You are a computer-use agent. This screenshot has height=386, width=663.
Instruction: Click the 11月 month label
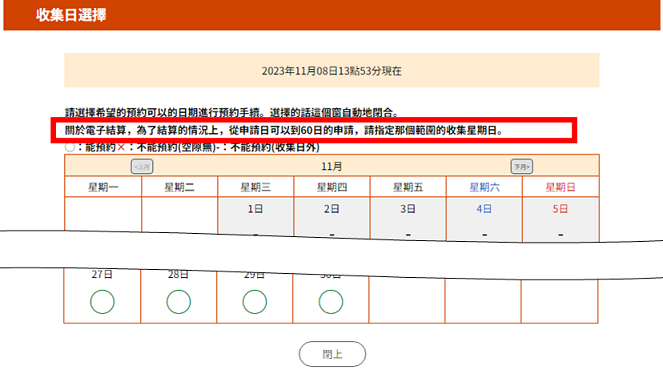pyautogui.click(x=332, y=167)
